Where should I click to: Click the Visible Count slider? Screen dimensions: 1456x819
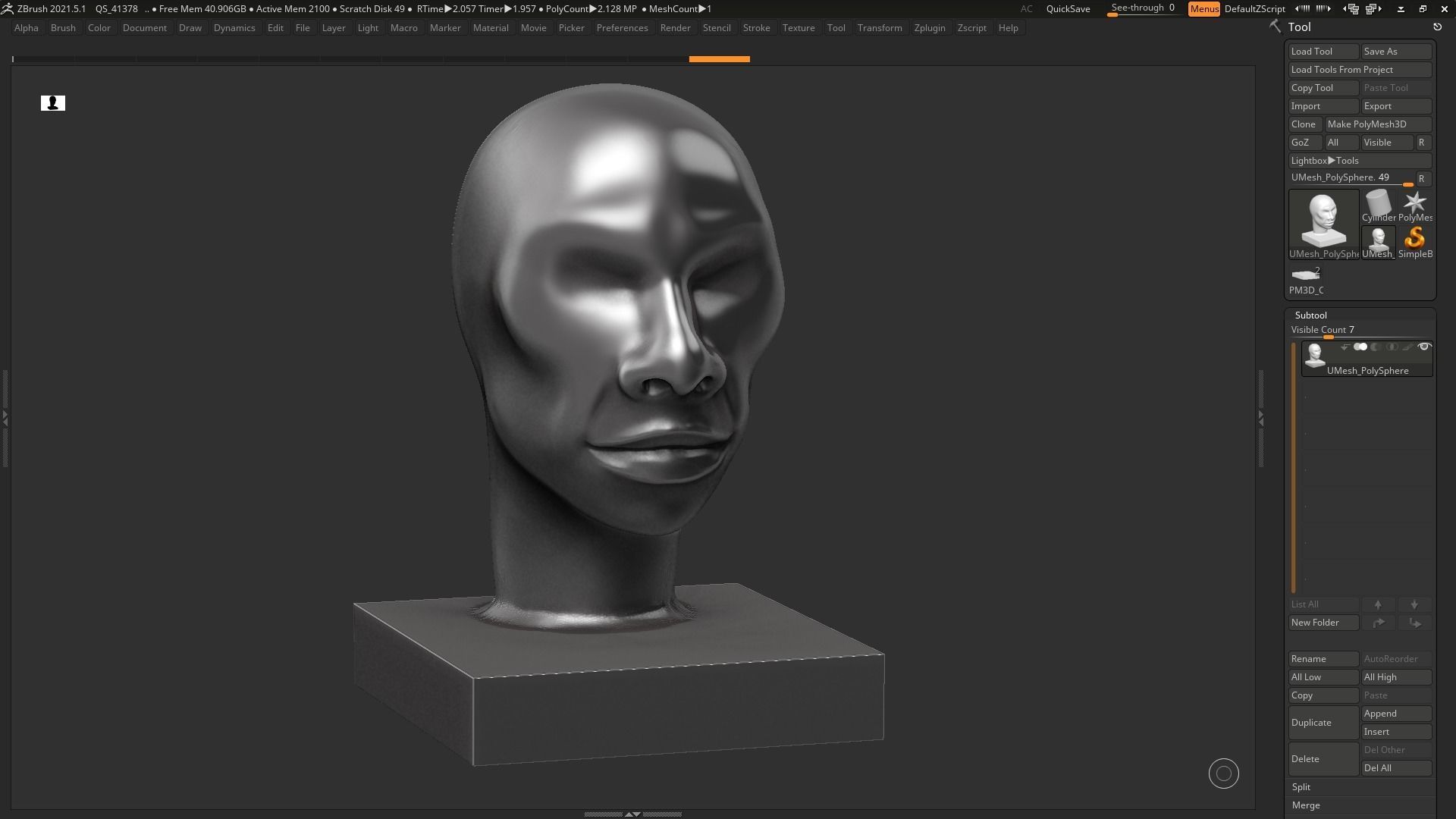1360,331
